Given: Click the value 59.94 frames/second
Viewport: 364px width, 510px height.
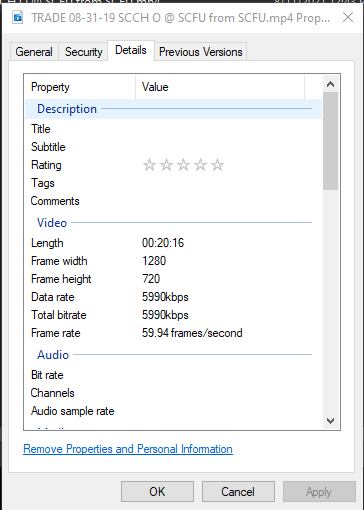Looking at the screenshot, I should (192, 333).
